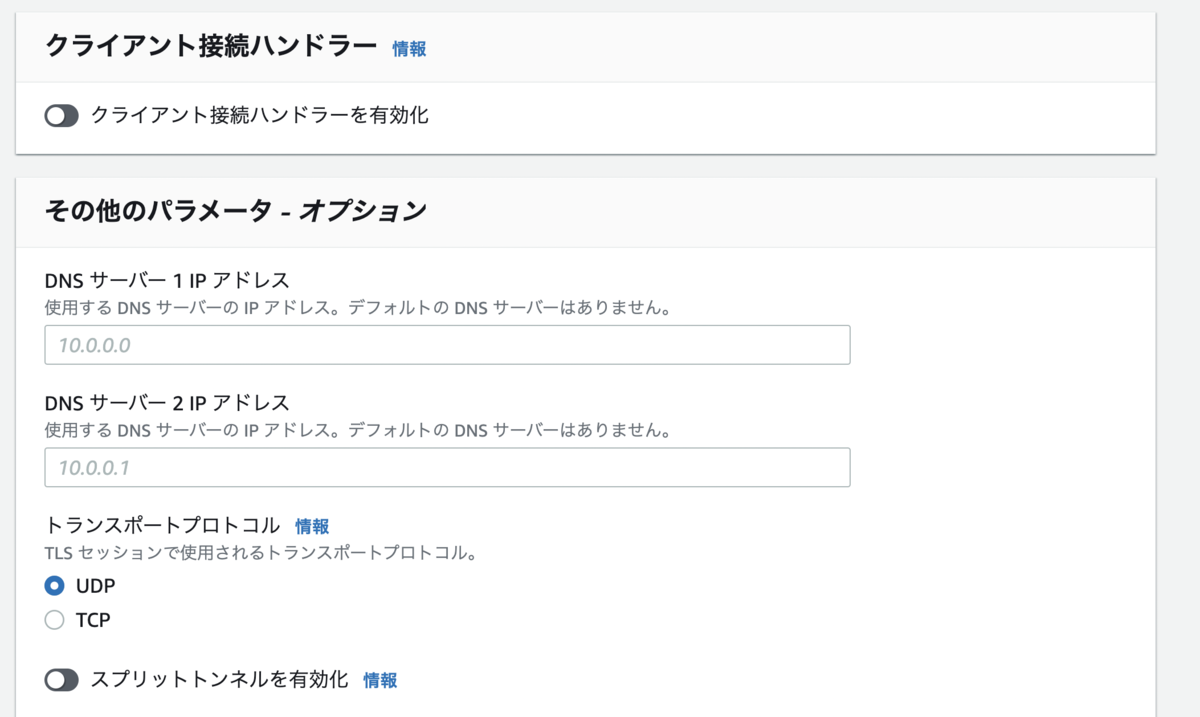This screenshot has width=1200, height=717.
Task: Click the DNS サーバー 1 IP アドレス field label
Action: (167, 280)
